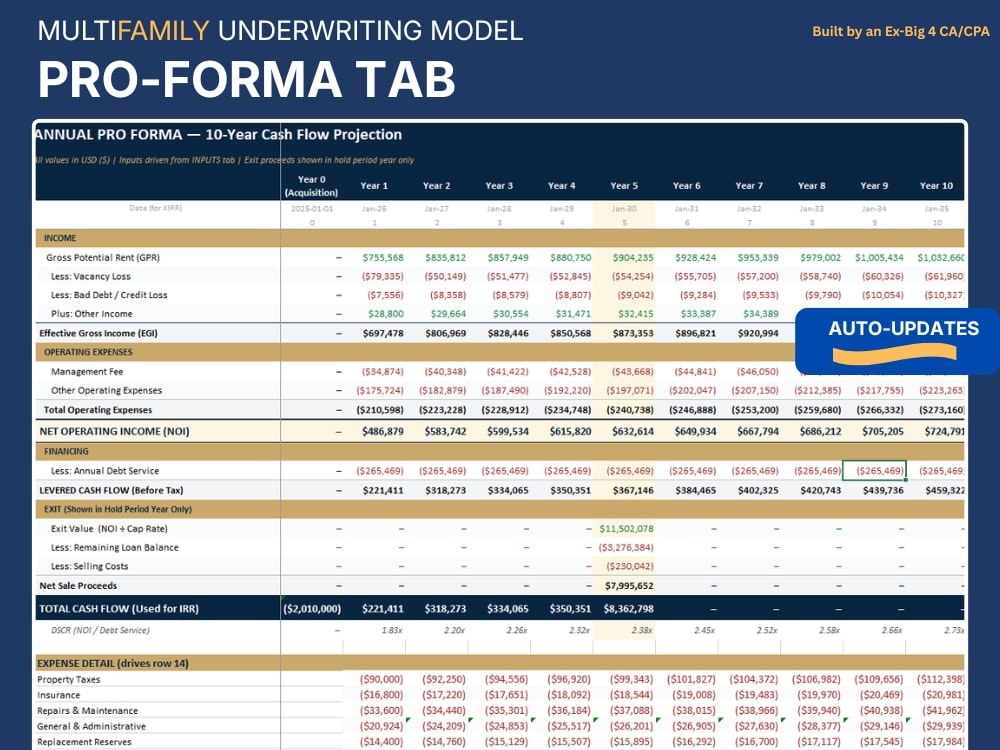This screenshot has height=750, width=1000.
Task: Click the Property Taxes row label
Action: pyautogui.click(x=68, y=680)
